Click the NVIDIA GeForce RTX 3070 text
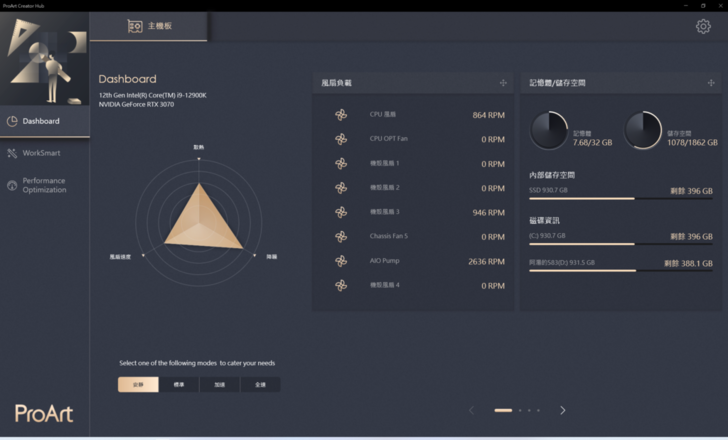 point(136,104)
